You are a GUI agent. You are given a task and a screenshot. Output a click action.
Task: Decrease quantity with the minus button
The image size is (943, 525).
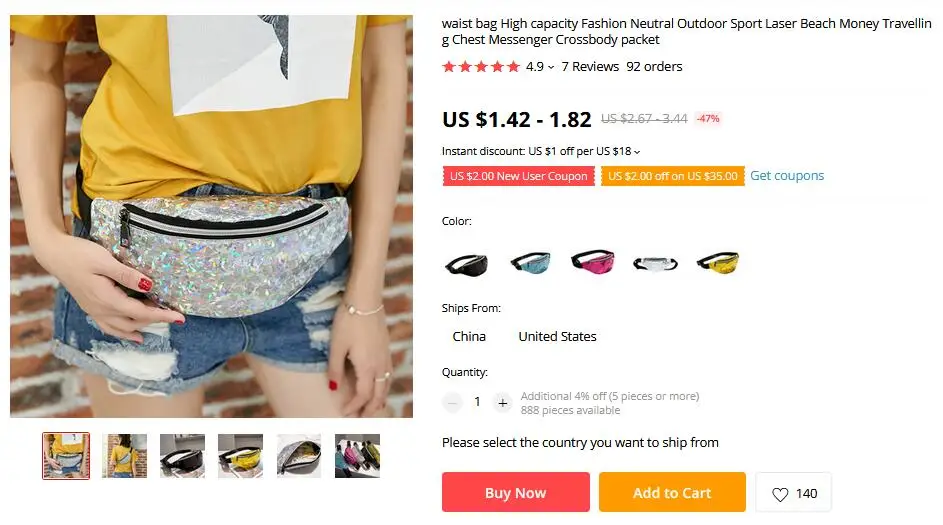(452, 402)
